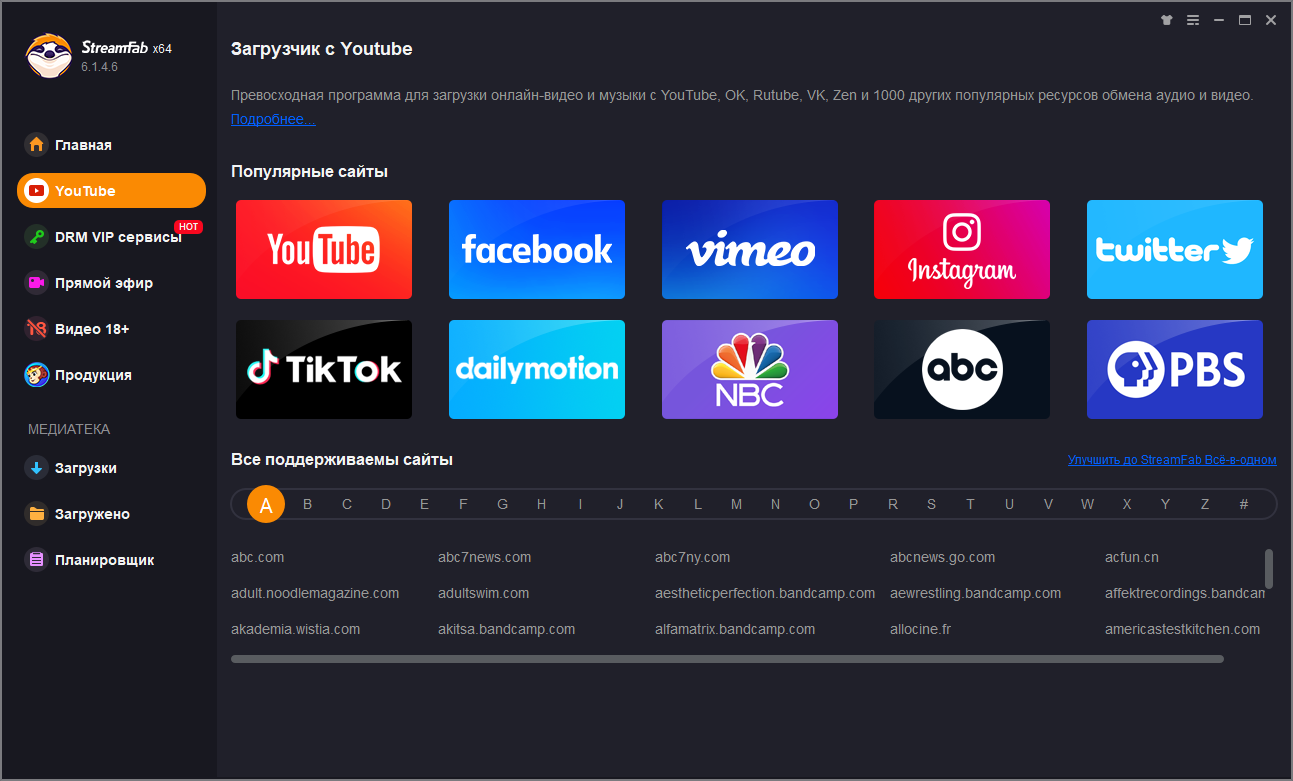Screen dimensions: 1293x781
Task: Select the YouTube sidebar item
Action: 111,191
